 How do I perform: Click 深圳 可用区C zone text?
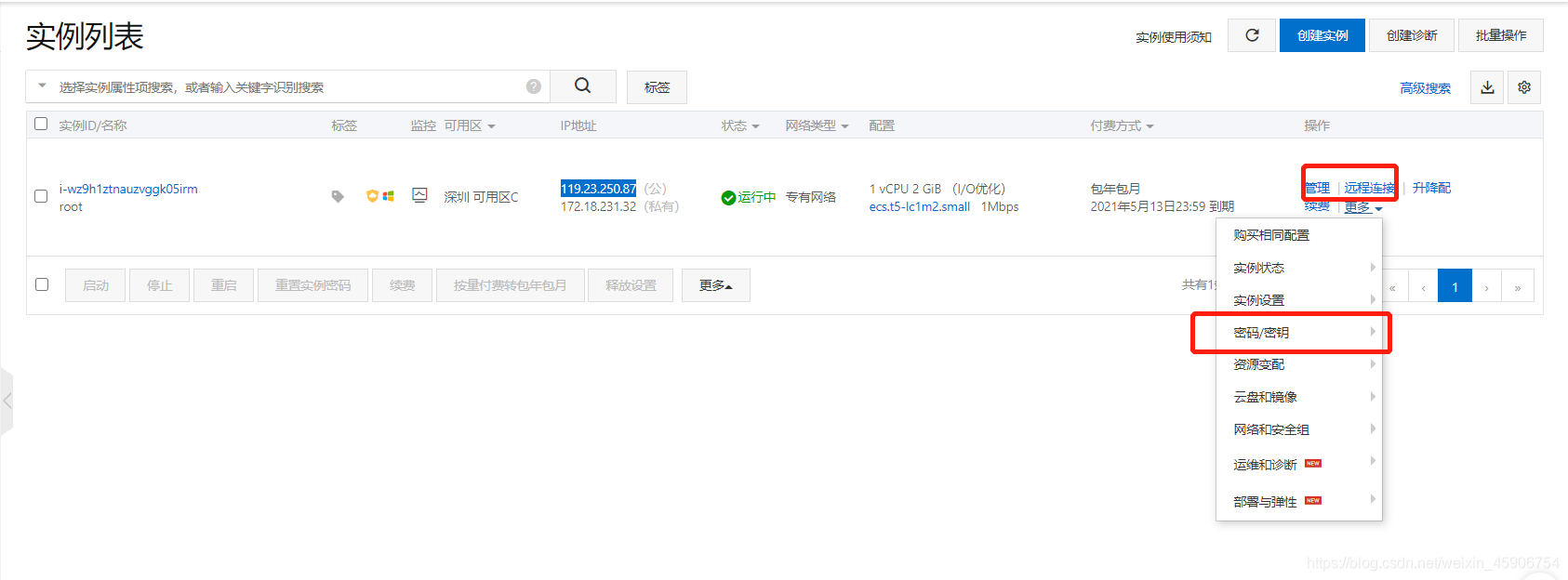click(x=481, y=197)
